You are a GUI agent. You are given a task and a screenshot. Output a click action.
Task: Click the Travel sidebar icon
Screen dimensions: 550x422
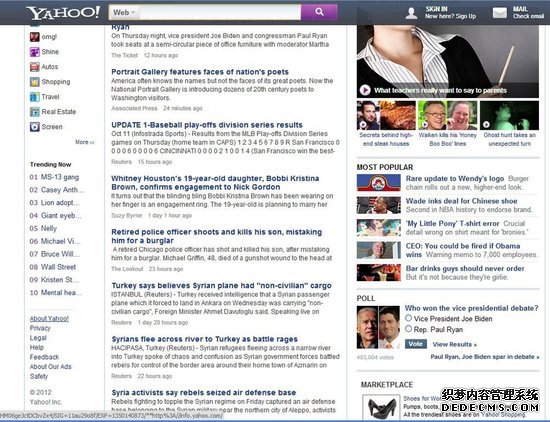(x=34, y=97)
